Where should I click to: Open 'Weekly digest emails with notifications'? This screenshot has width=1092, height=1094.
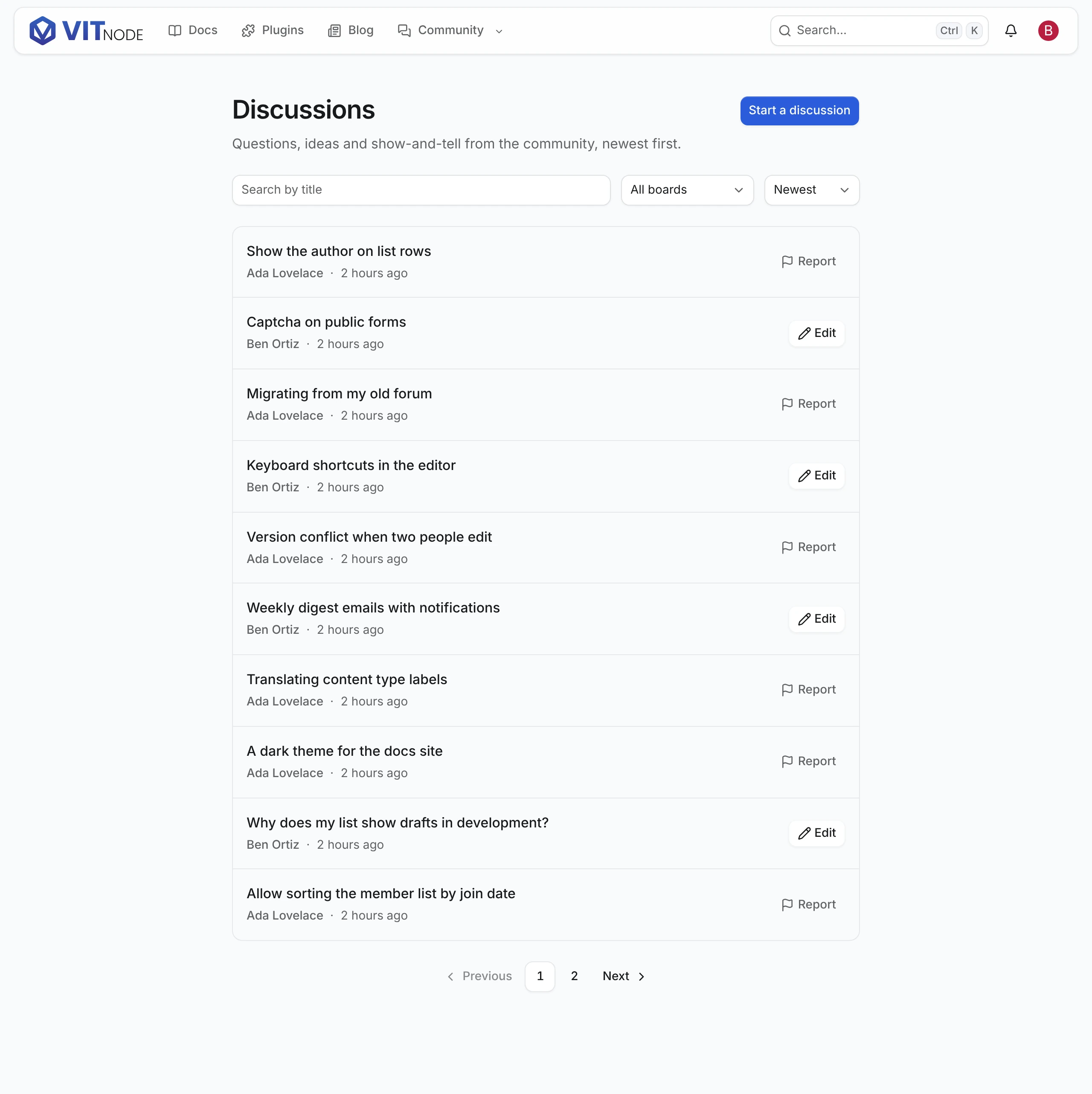[x=373, y=608]
